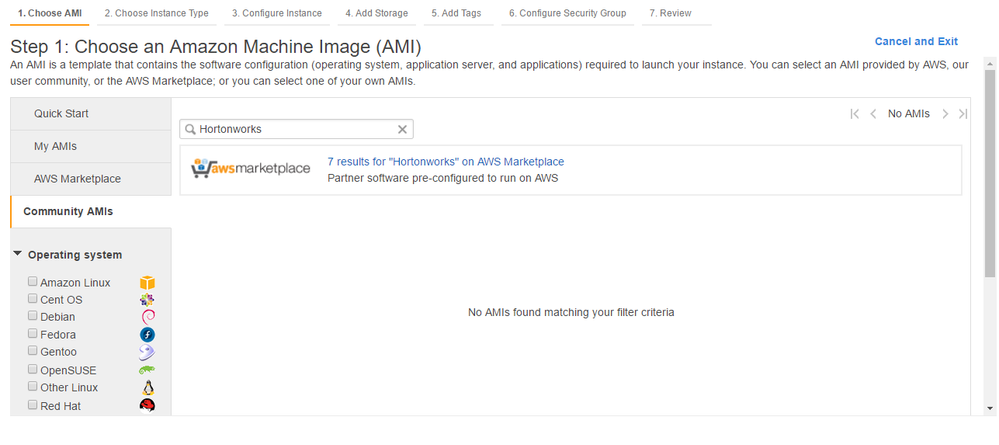Open the 7. Review step
Viewport: 999px width, 445px height.
click(x=677, y=13)
